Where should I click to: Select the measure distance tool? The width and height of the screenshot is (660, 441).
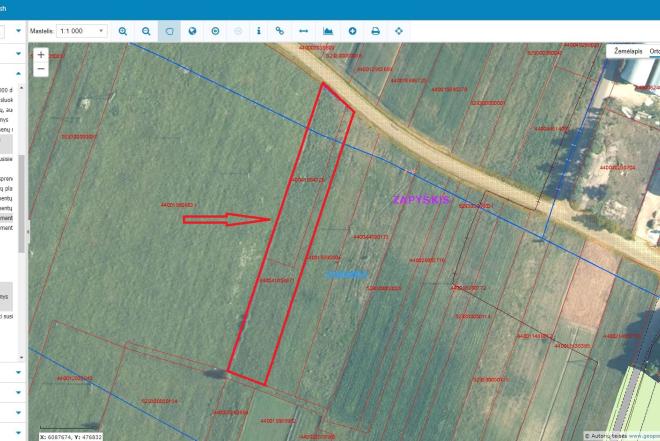(x=303, y=31)
